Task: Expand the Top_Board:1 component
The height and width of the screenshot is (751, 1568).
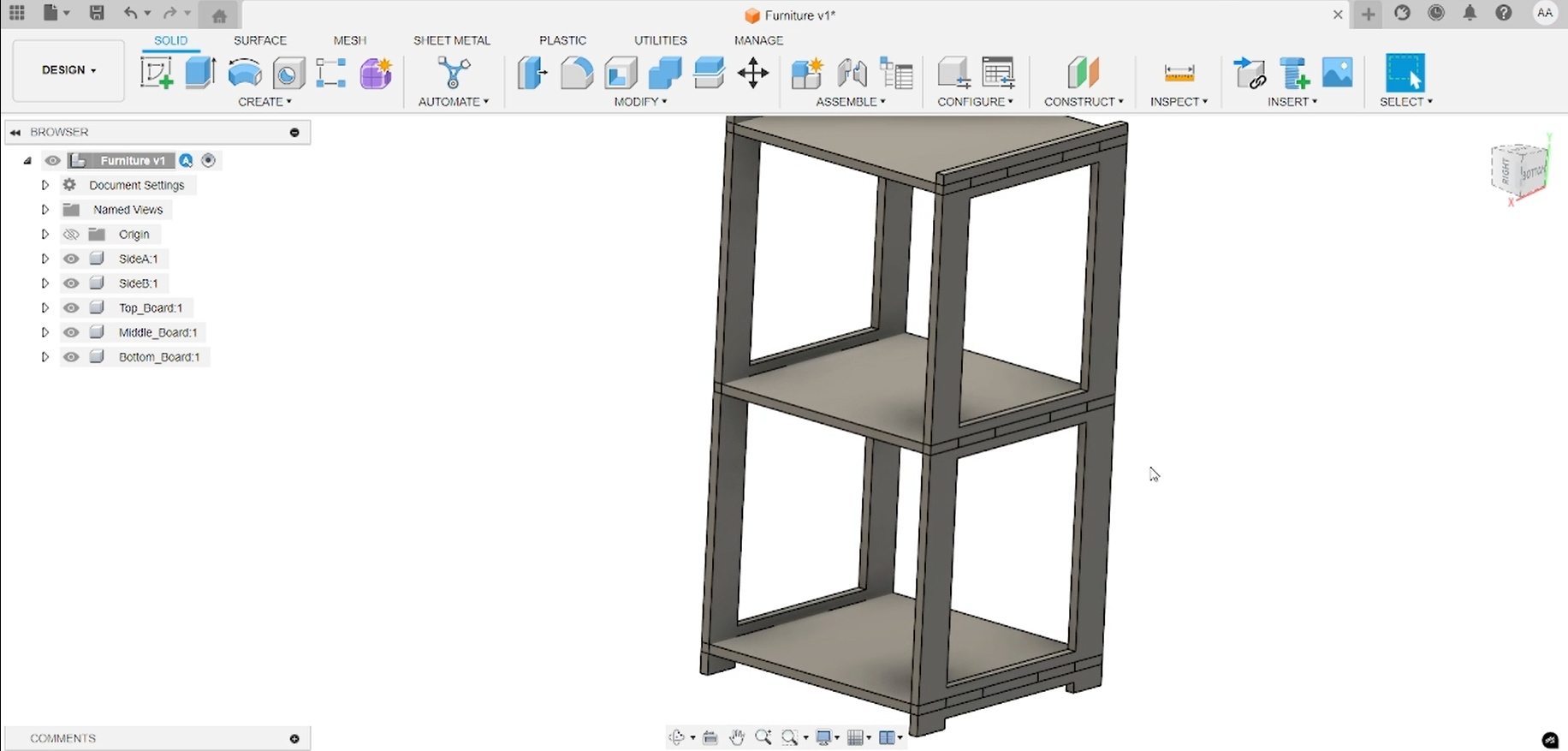Action: (x=45, y=308)
